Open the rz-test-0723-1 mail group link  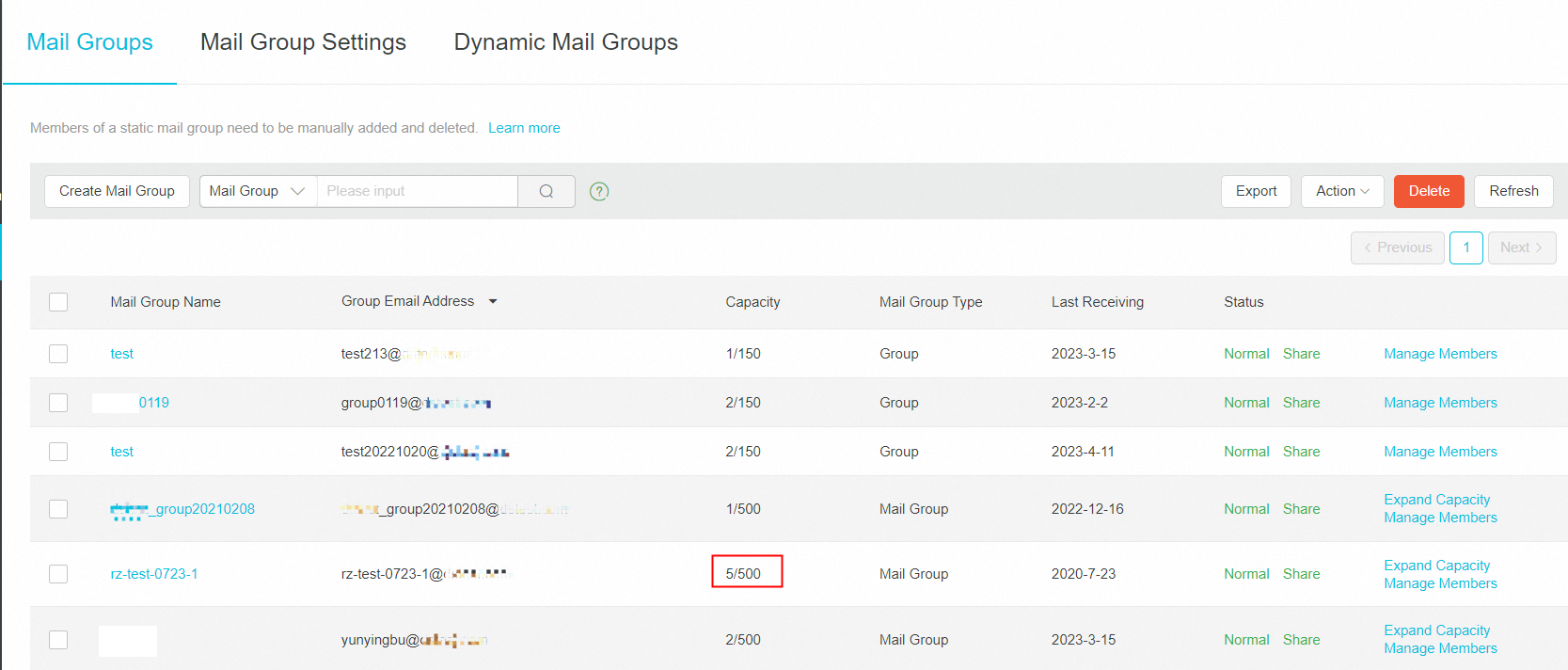point(154,574)
